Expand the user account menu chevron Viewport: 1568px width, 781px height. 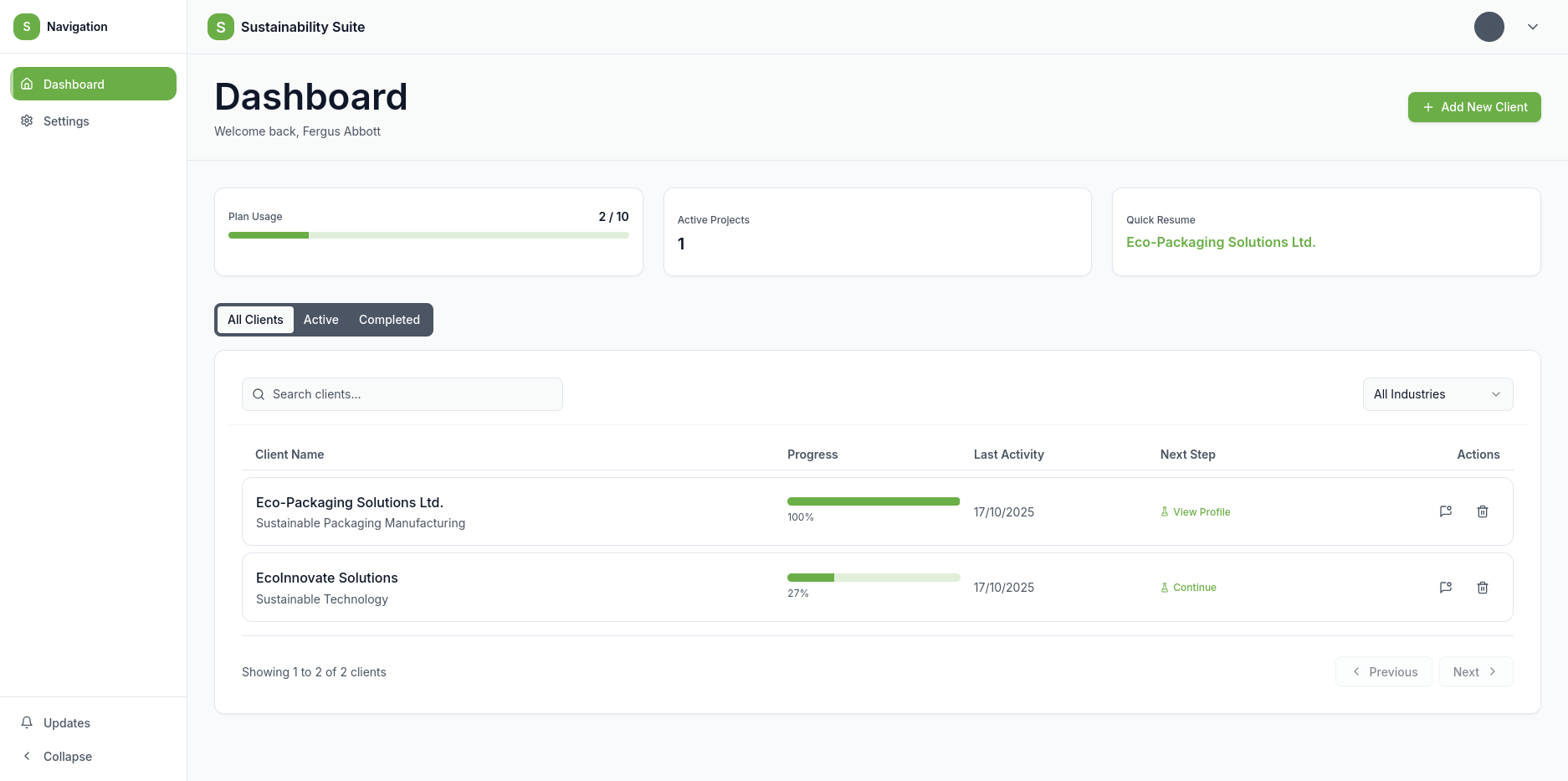(1533, 26)
